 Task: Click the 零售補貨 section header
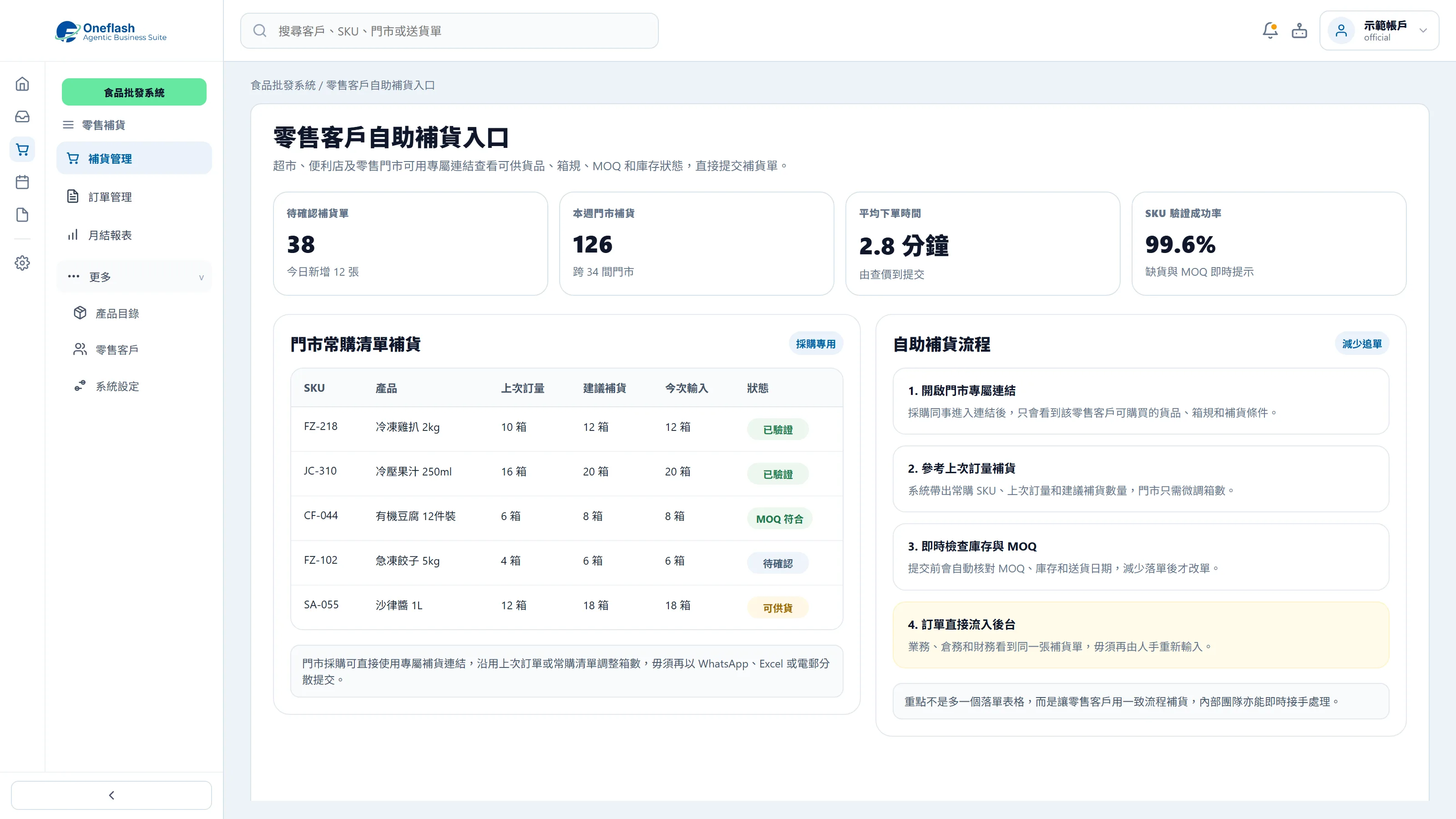point(103,125)
